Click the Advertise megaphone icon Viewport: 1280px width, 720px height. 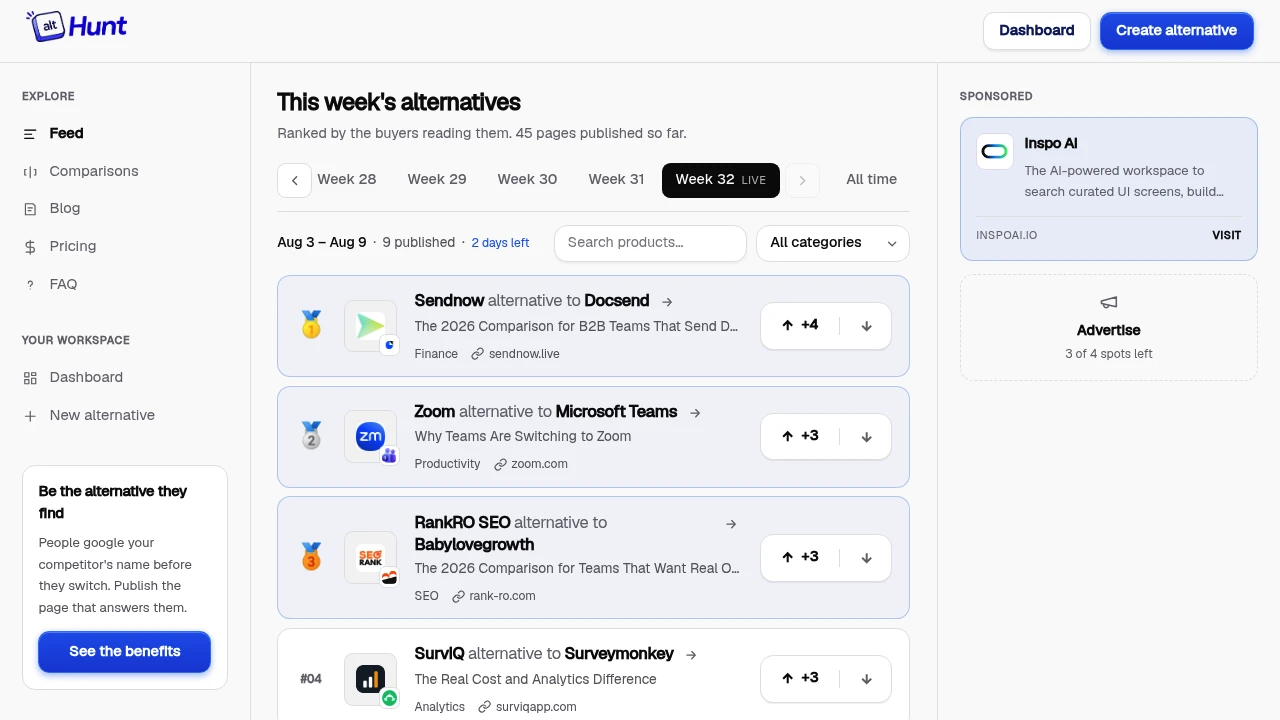[1109, 303]
